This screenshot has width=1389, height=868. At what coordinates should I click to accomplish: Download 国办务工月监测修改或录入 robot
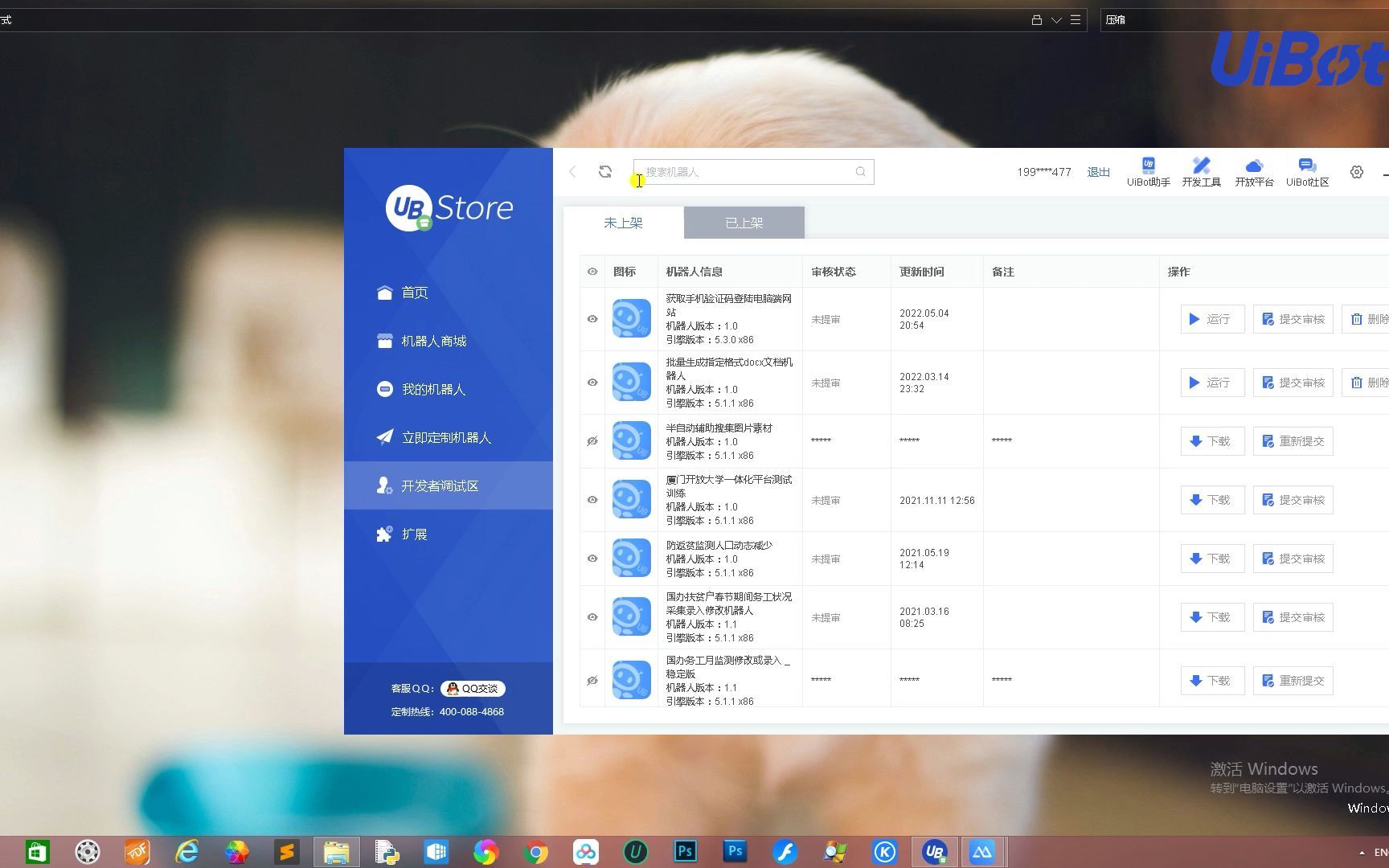[1212, 681]
